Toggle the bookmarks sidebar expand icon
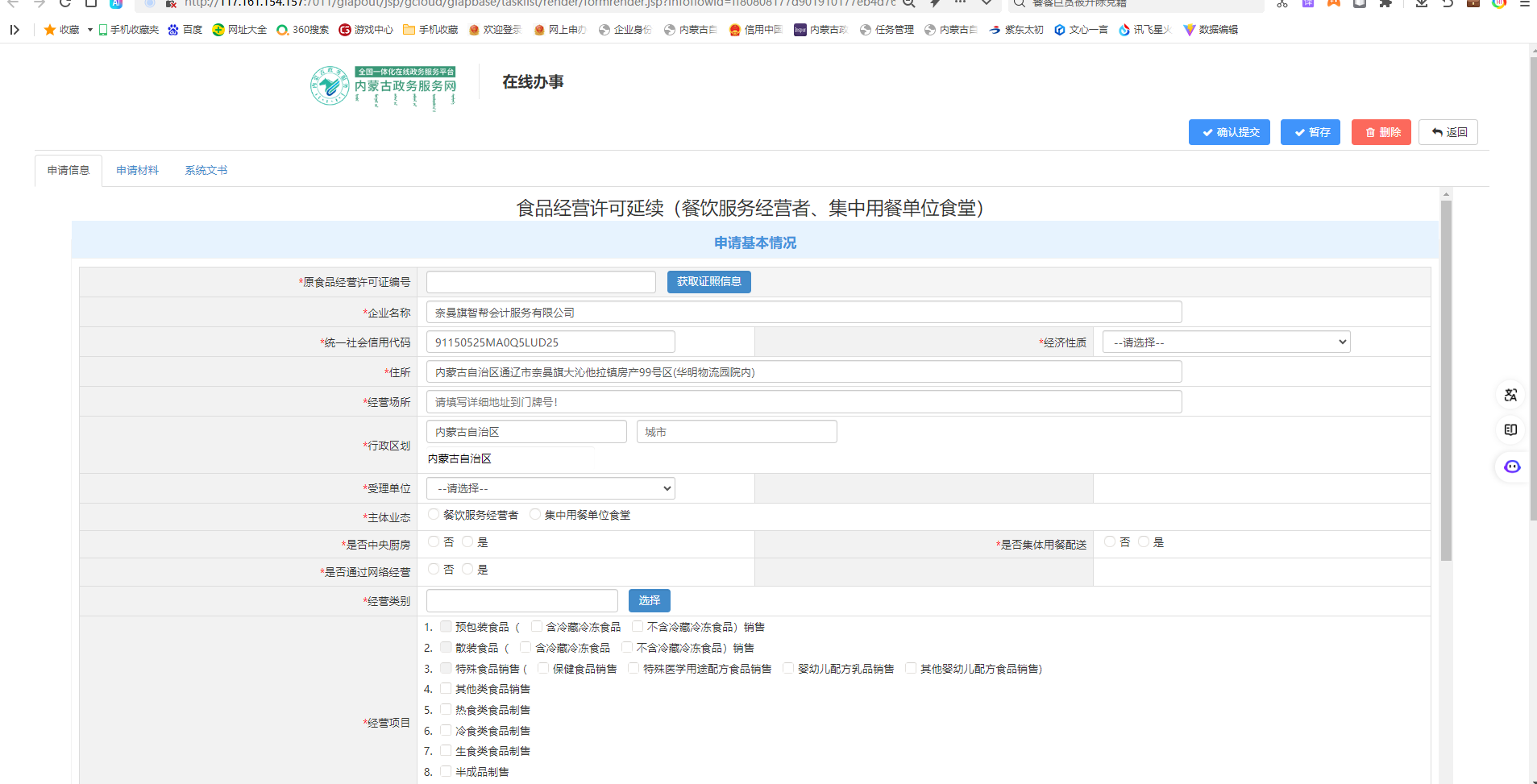Viewport: 1537px width, 784px height. click(15, 30)
